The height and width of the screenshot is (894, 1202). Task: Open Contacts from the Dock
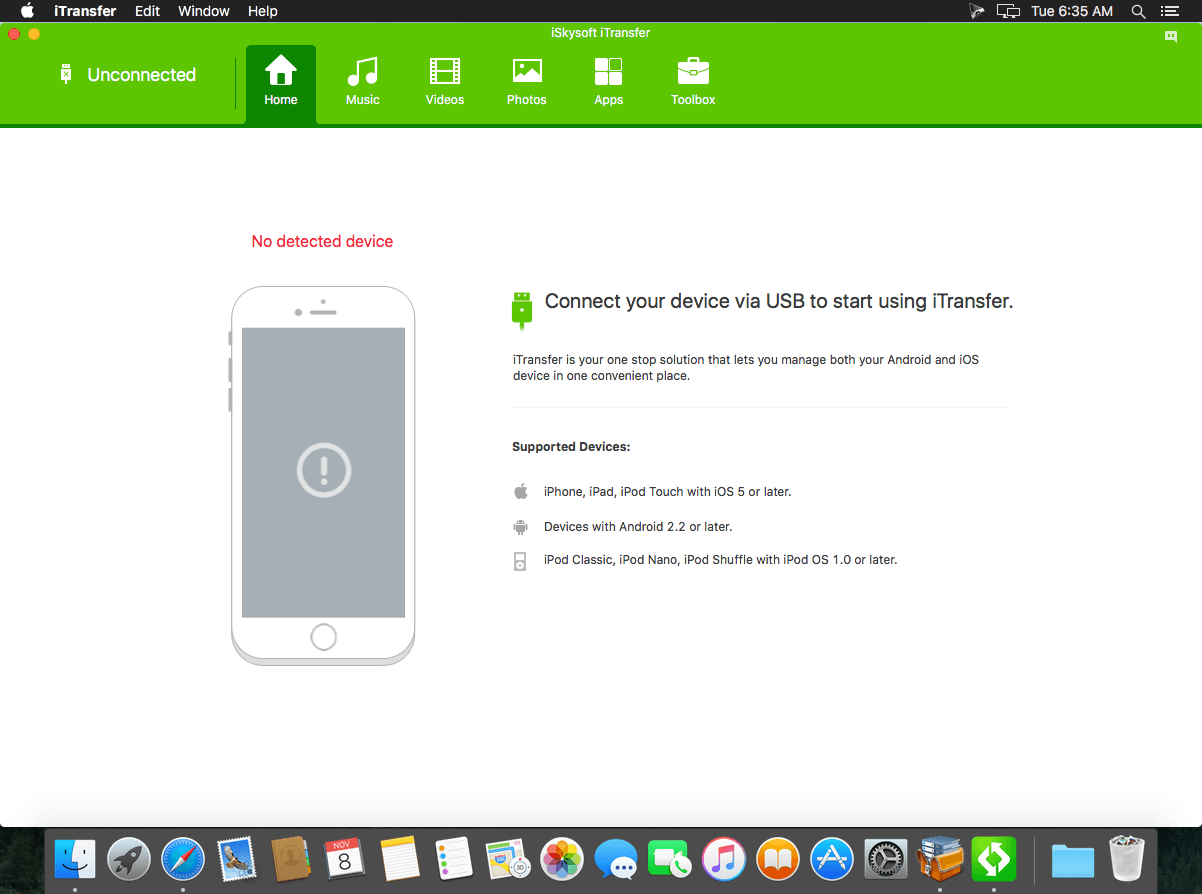291,858
